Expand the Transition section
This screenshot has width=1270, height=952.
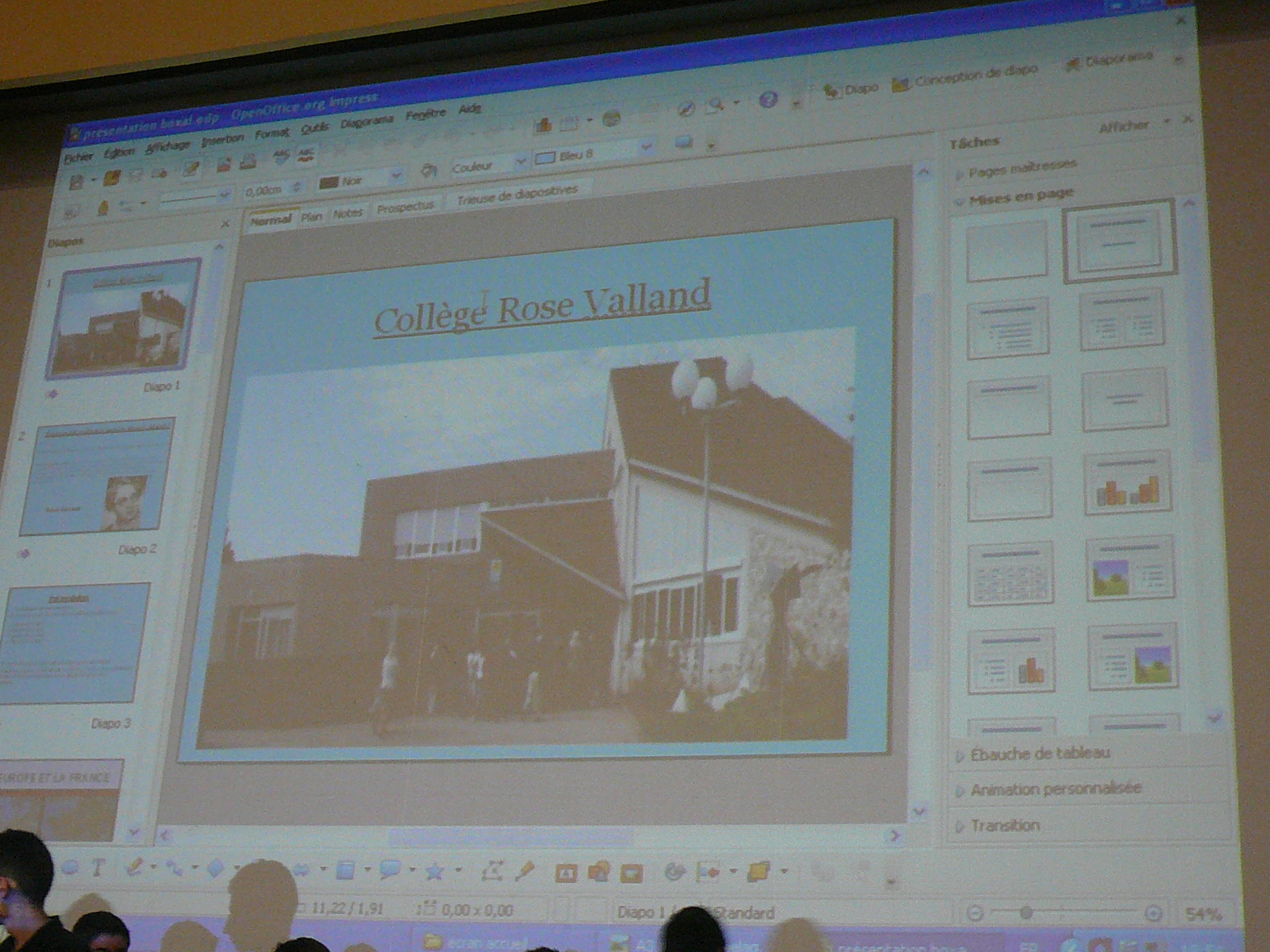(x=998, y=826)
